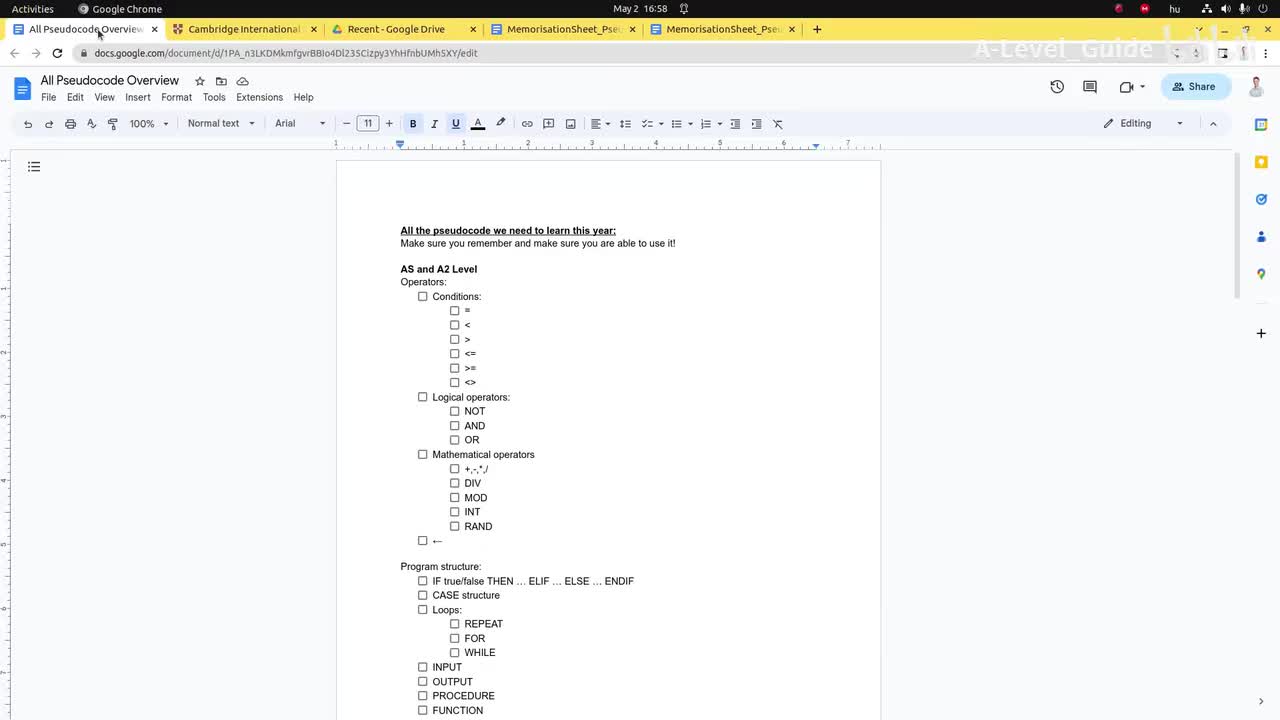Open the File menu

(48, 98)
